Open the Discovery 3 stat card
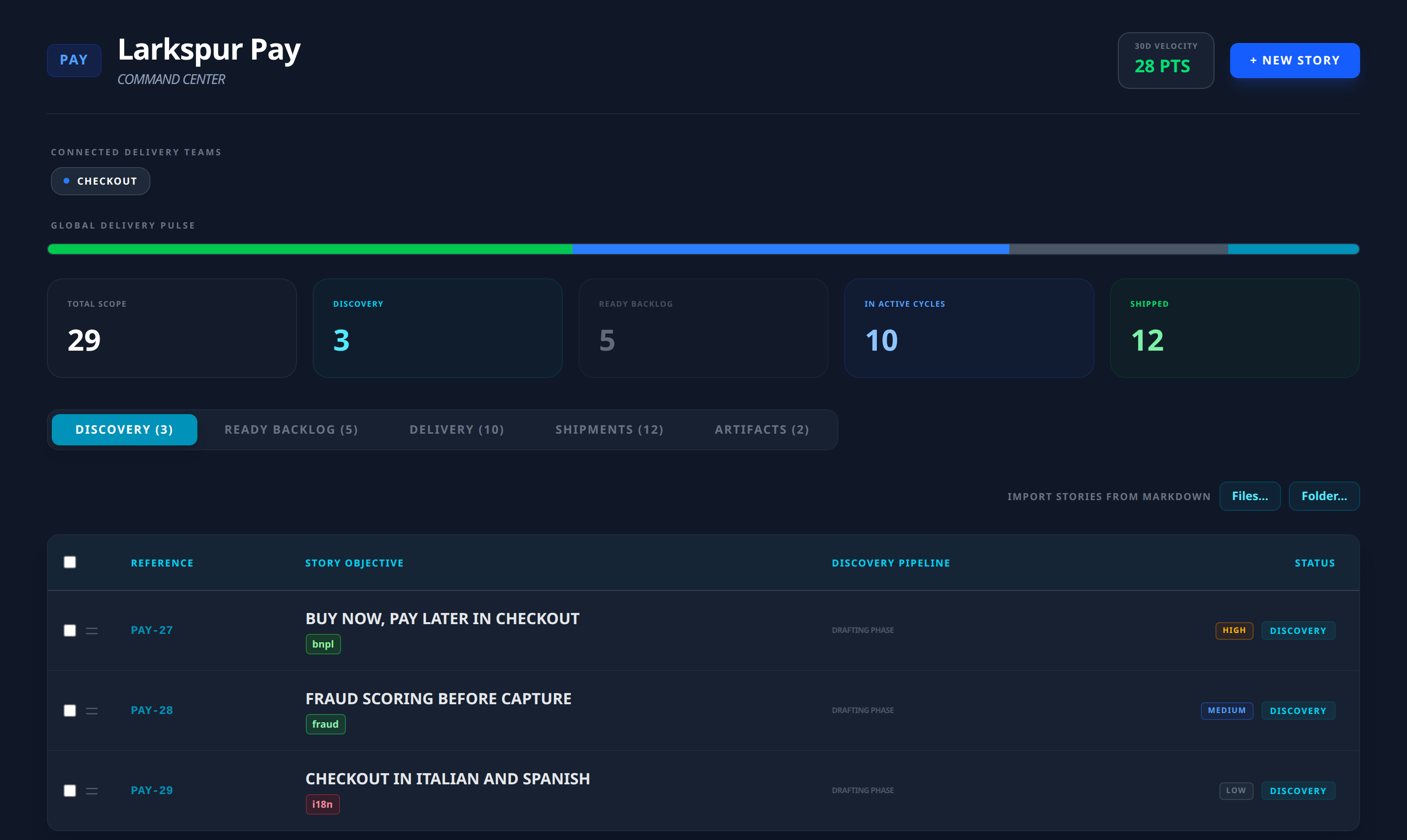1407x840 pixels. (438, 328)
